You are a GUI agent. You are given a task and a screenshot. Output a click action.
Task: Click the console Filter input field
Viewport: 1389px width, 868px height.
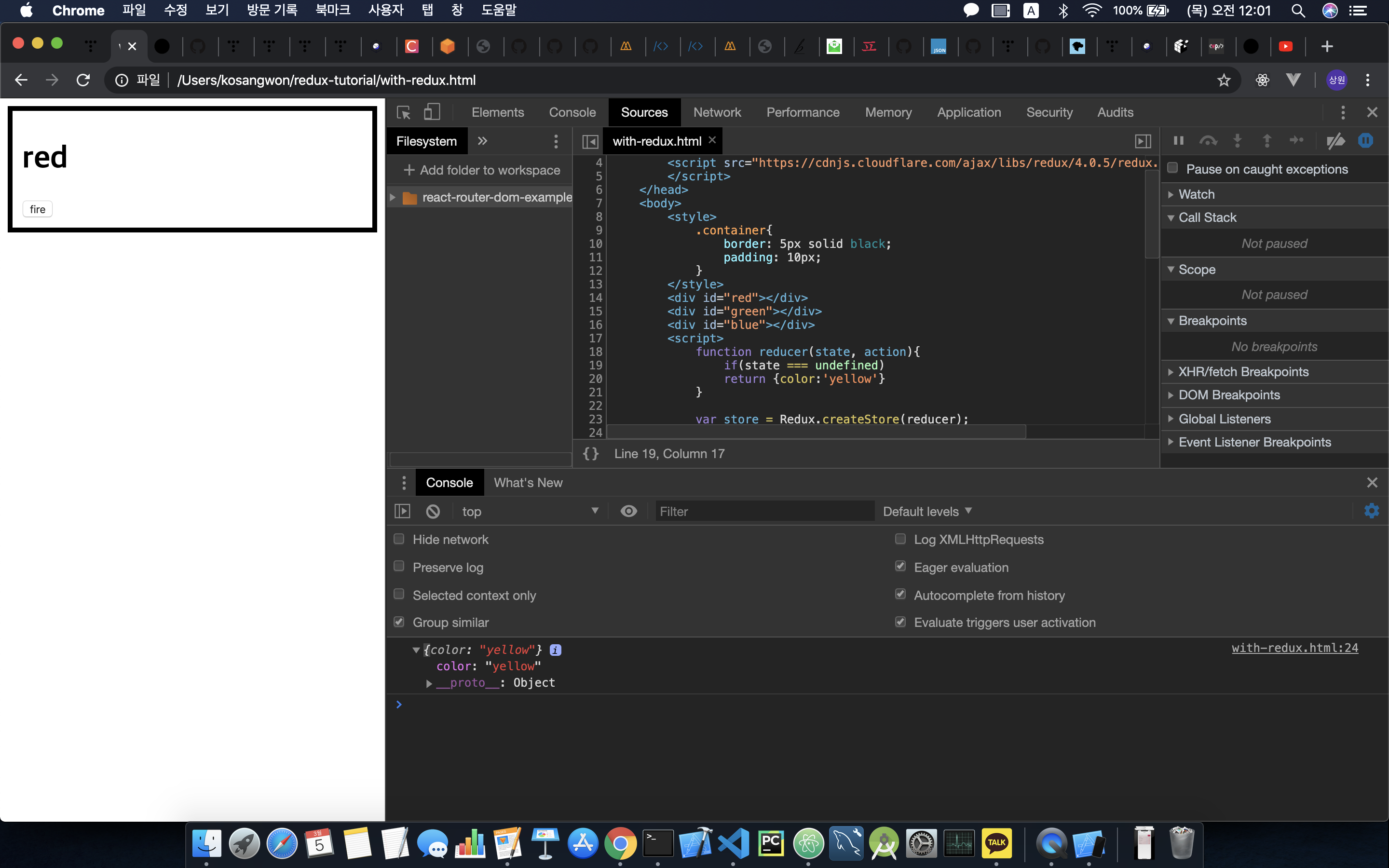(763, 511)
